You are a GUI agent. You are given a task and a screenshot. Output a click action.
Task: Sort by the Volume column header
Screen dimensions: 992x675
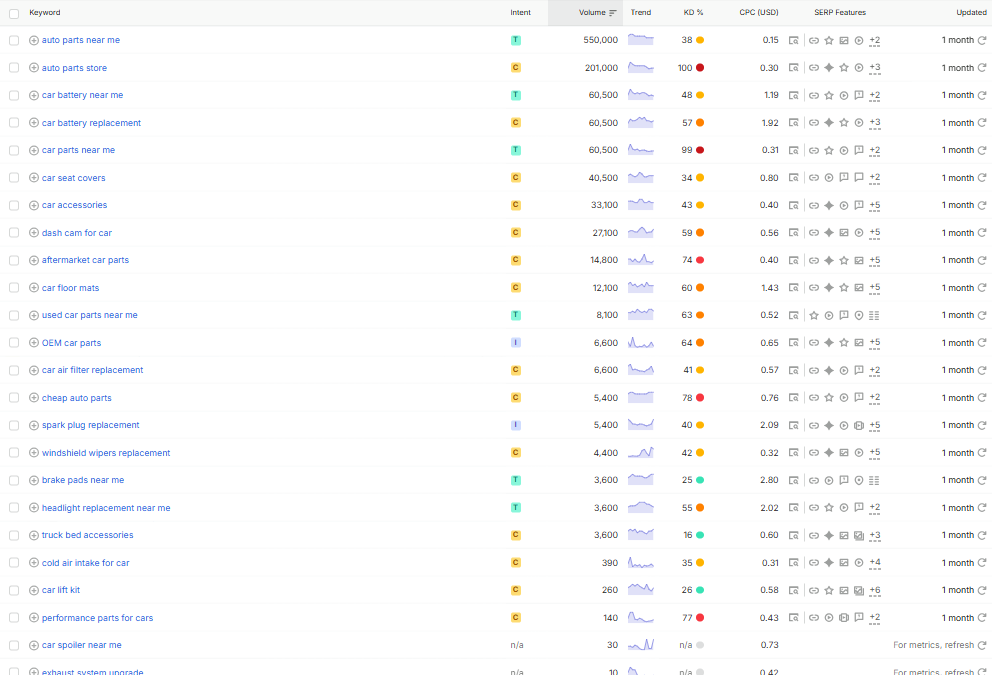coord(597,13)
